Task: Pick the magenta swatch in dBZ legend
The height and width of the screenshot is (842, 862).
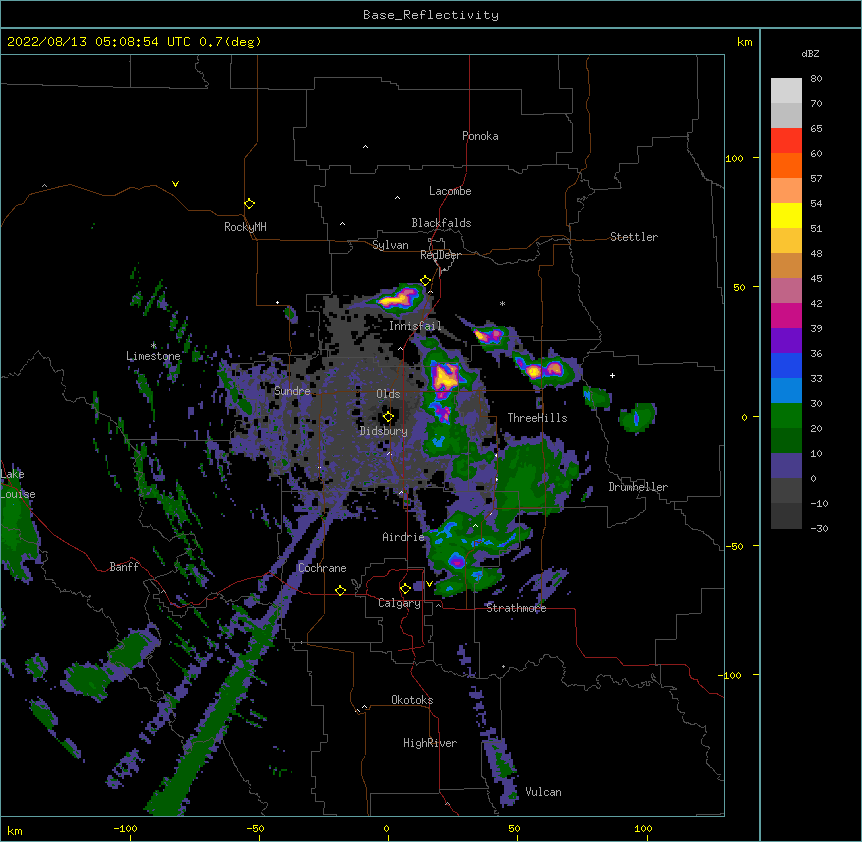Action: 786,315
